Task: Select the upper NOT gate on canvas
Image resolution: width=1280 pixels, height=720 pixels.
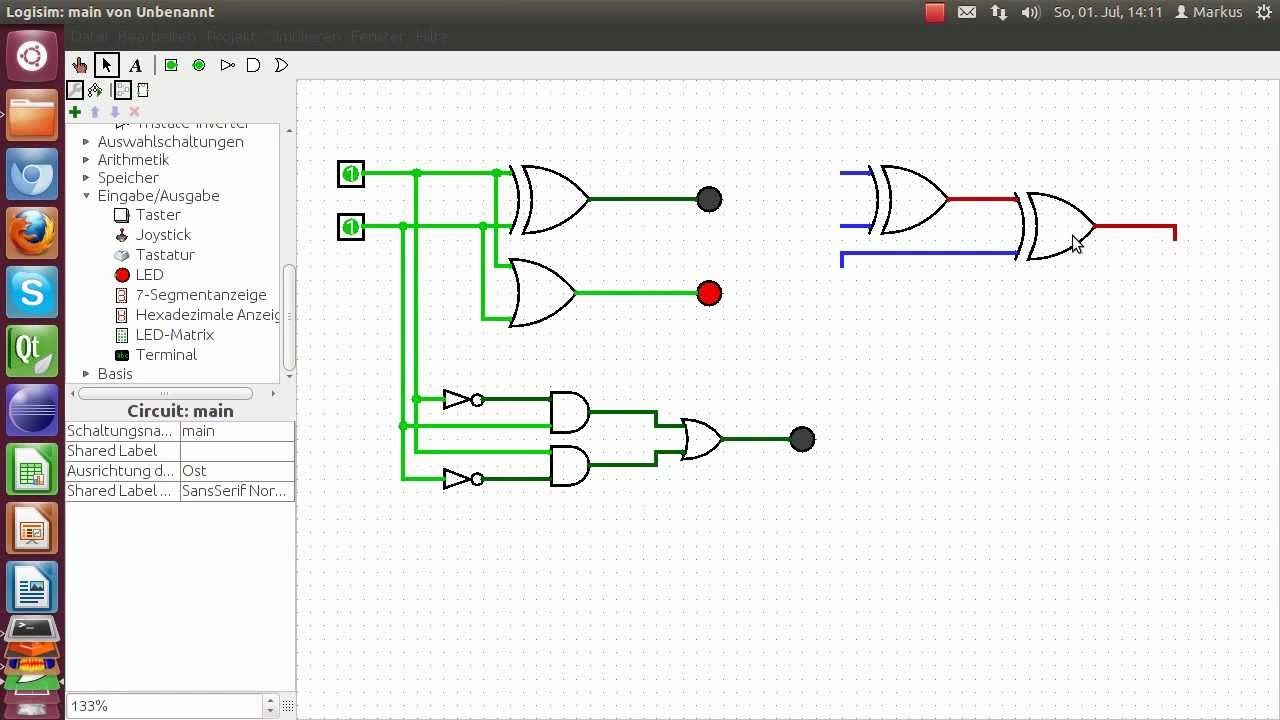Action: click(x=462, y=400)
